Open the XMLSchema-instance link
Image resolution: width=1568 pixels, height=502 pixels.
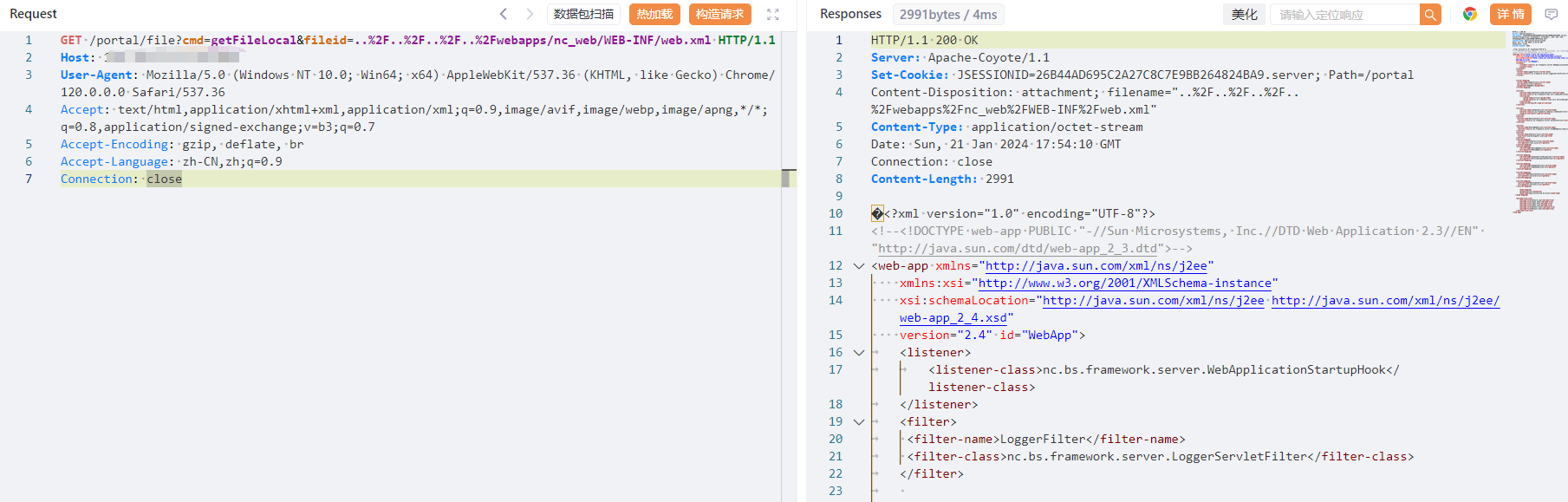[x=1125, y=284]
